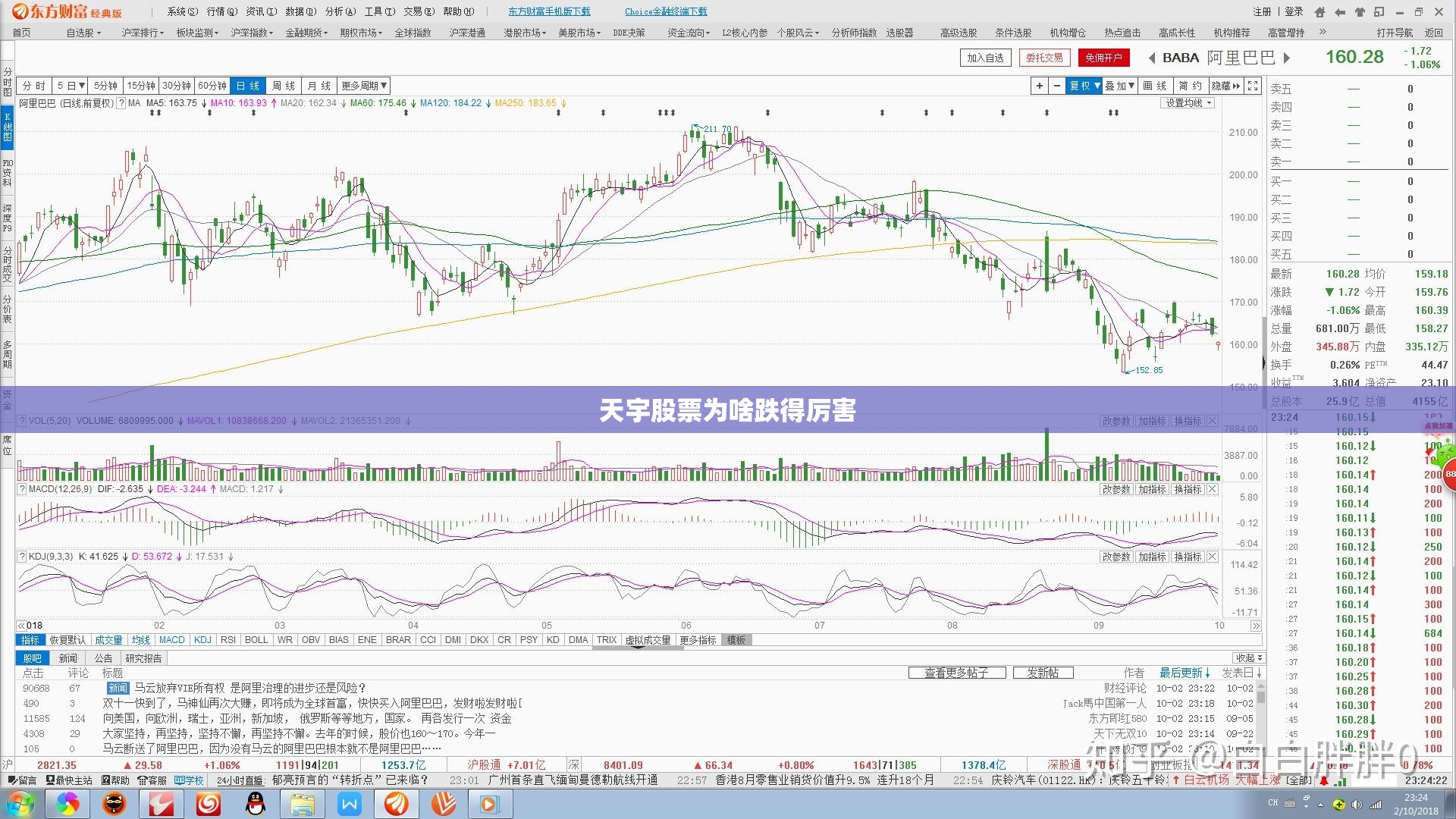
Task: Go to next stock with right arrow after 阿里巴巴
Action: coord(1286,58)
